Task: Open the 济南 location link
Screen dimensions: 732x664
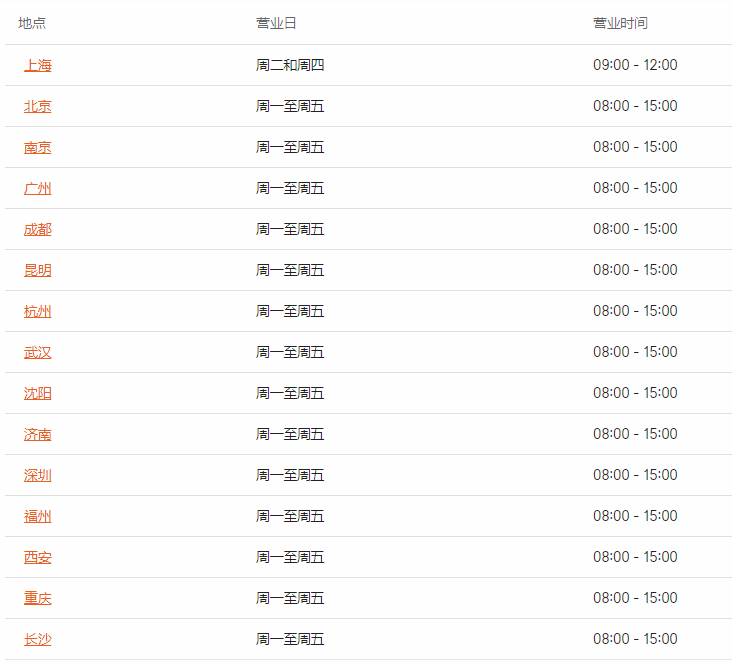Action: coord(37,435)
